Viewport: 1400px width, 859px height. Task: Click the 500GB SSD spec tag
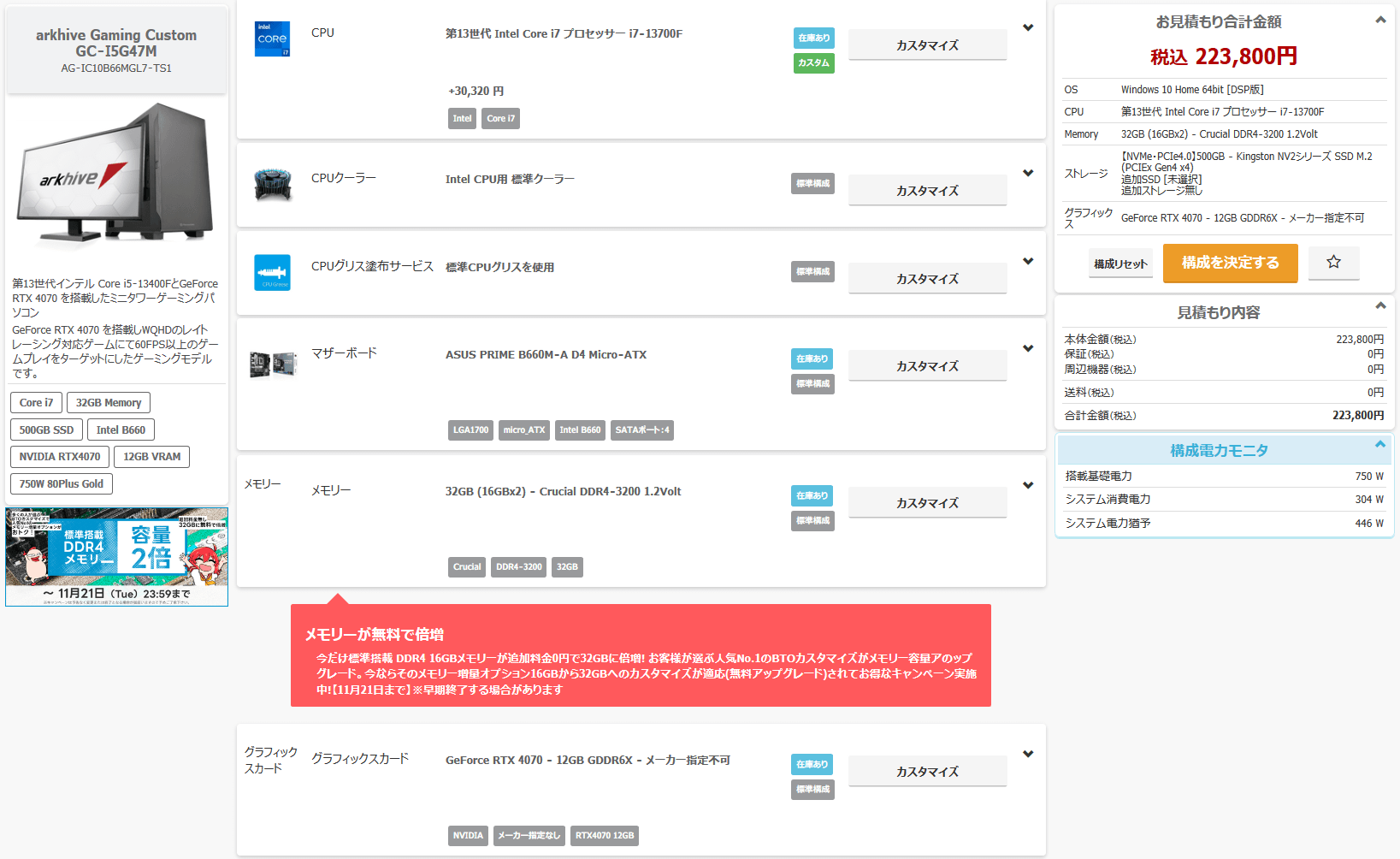(x=46, y=430)
